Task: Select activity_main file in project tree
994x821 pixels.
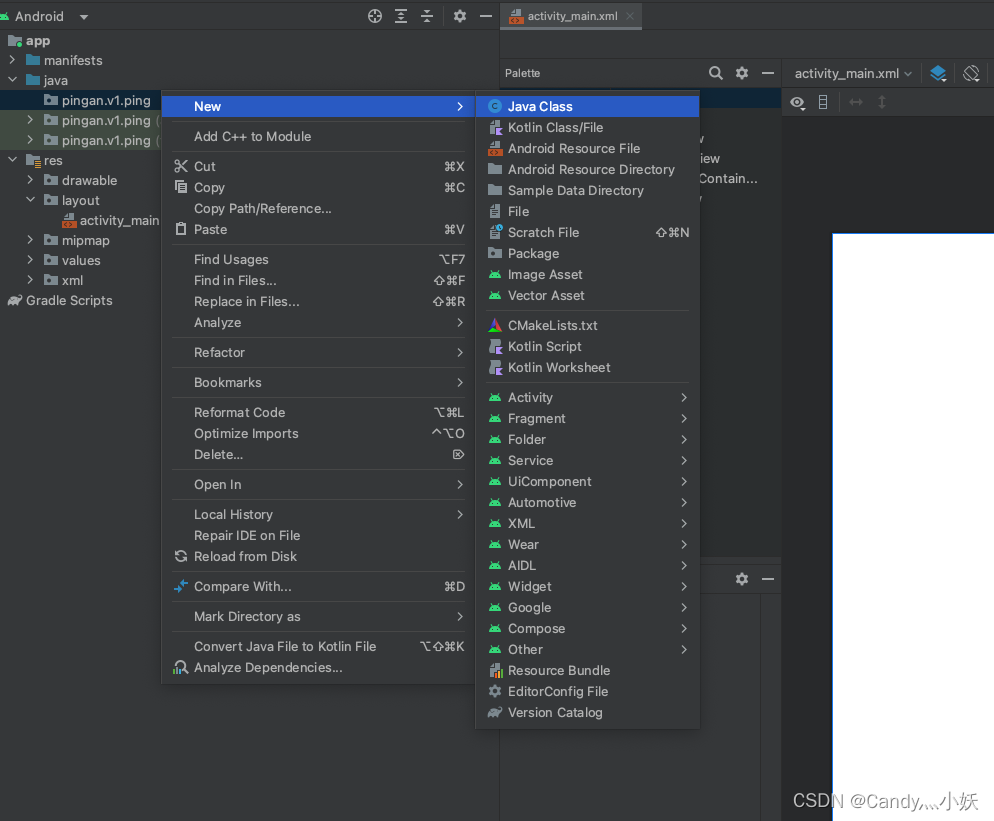Action: pos(110,221)
